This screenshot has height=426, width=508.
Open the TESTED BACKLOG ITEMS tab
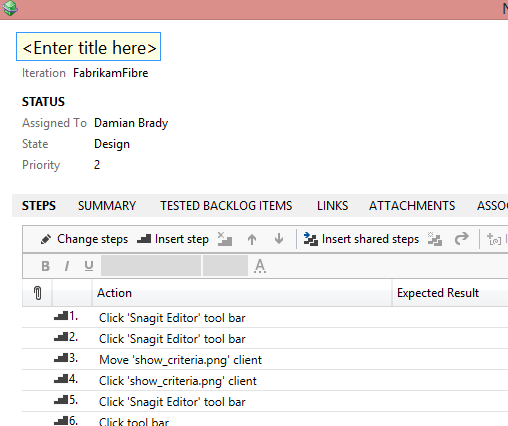[x=226, y=206]
